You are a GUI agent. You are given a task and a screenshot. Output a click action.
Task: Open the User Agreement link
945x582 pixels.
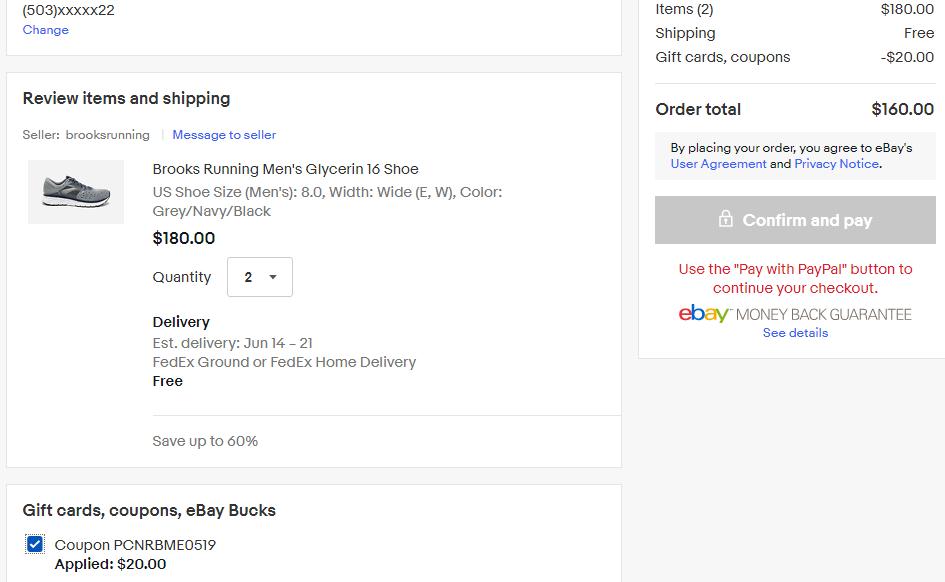tap(718, 164)
